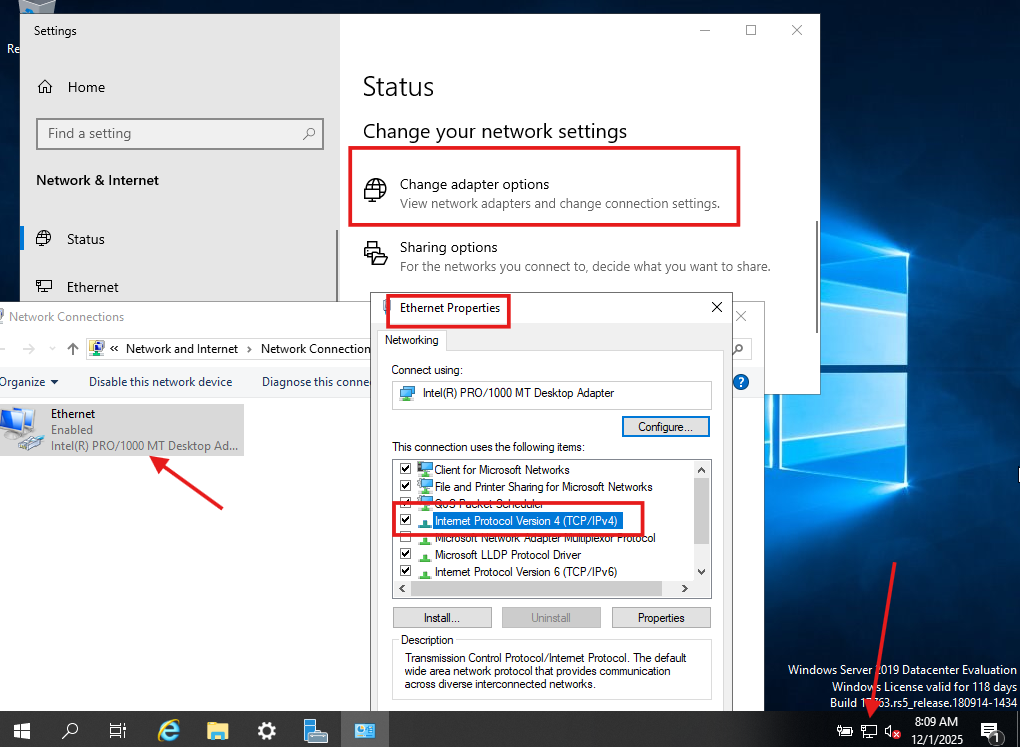
Task: Click the muted volume icon in tray
Action: pyautogui.click(x=892, y=731)
